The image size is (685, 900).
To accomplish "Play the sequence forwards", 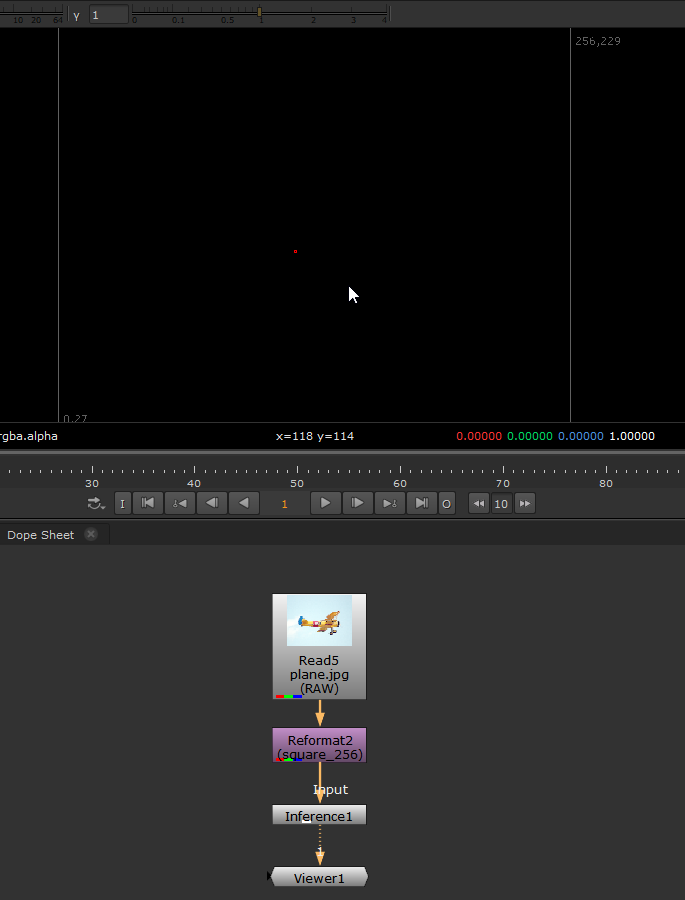I will [326, 503].
